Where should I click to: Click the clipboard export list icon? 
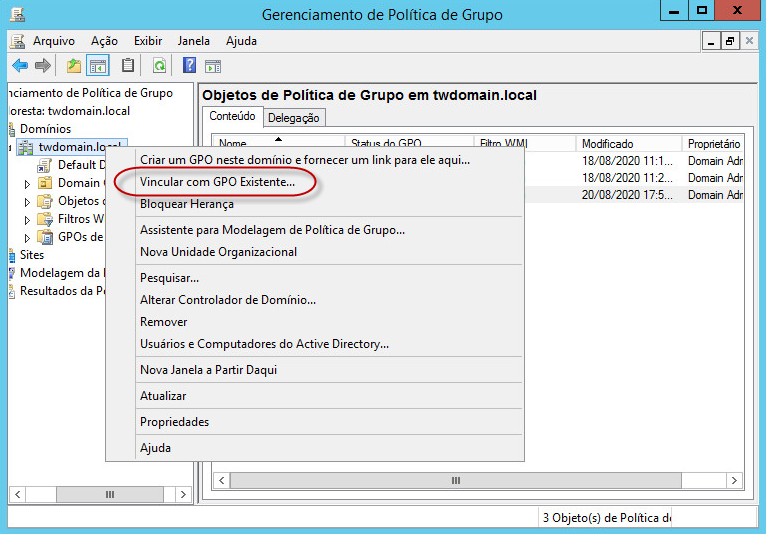click(x=128, y=65)
